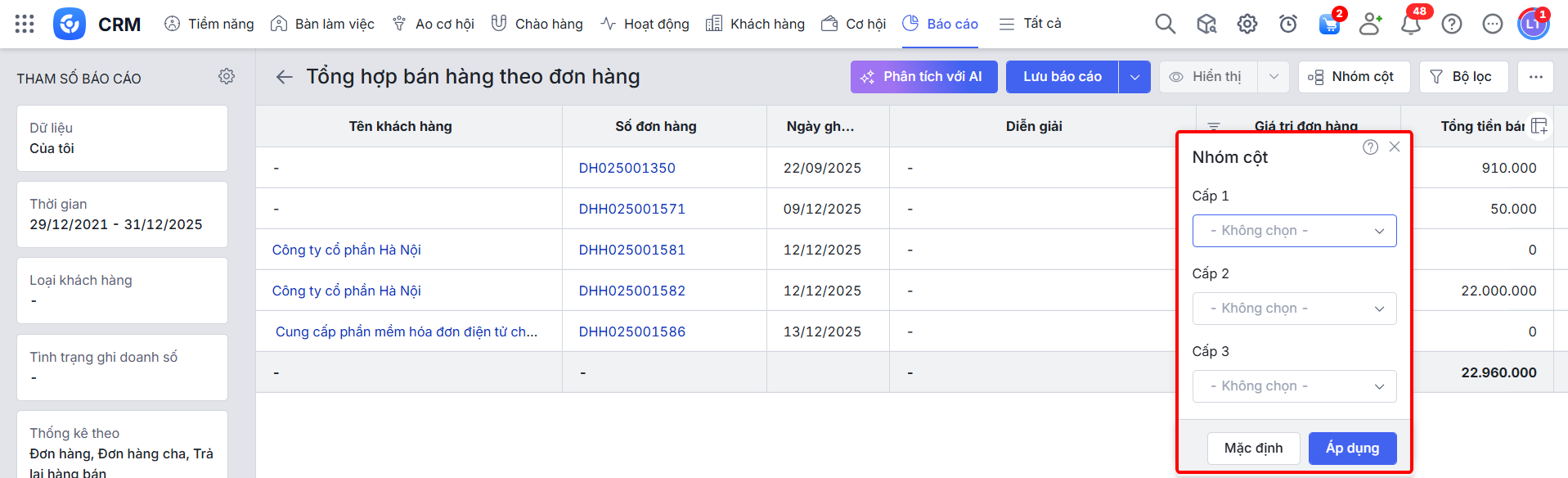Go back using the left arrow
The height and width of the screenshot is (478, 1568).
(284, 77)
